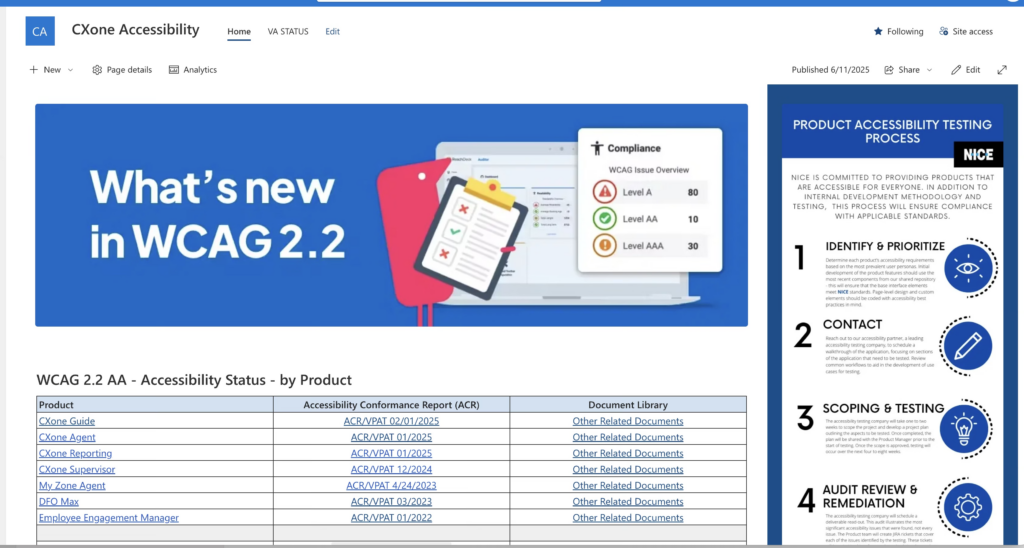Click the Edit pencil icon
1024x548 pixels.
pyautogui.click(x=956, y=70)
